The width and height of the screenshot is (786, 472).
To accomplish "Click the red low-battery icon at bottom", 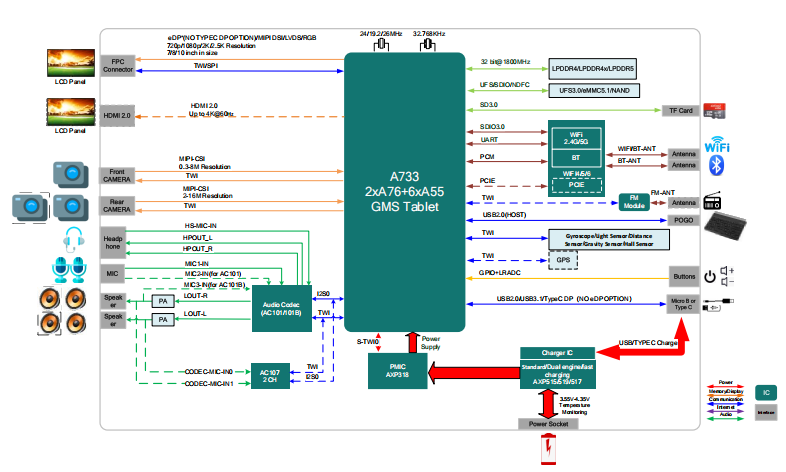I will click(x=549, y=452).
